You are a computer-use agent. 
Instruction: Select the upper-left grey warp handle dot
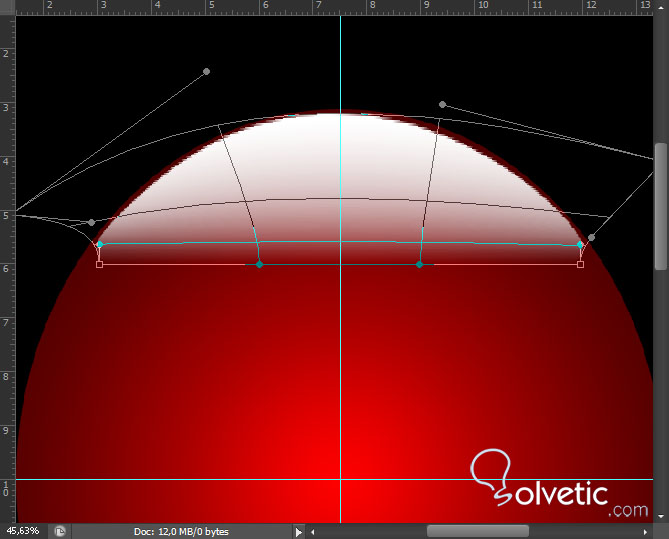tap(207, 71)
